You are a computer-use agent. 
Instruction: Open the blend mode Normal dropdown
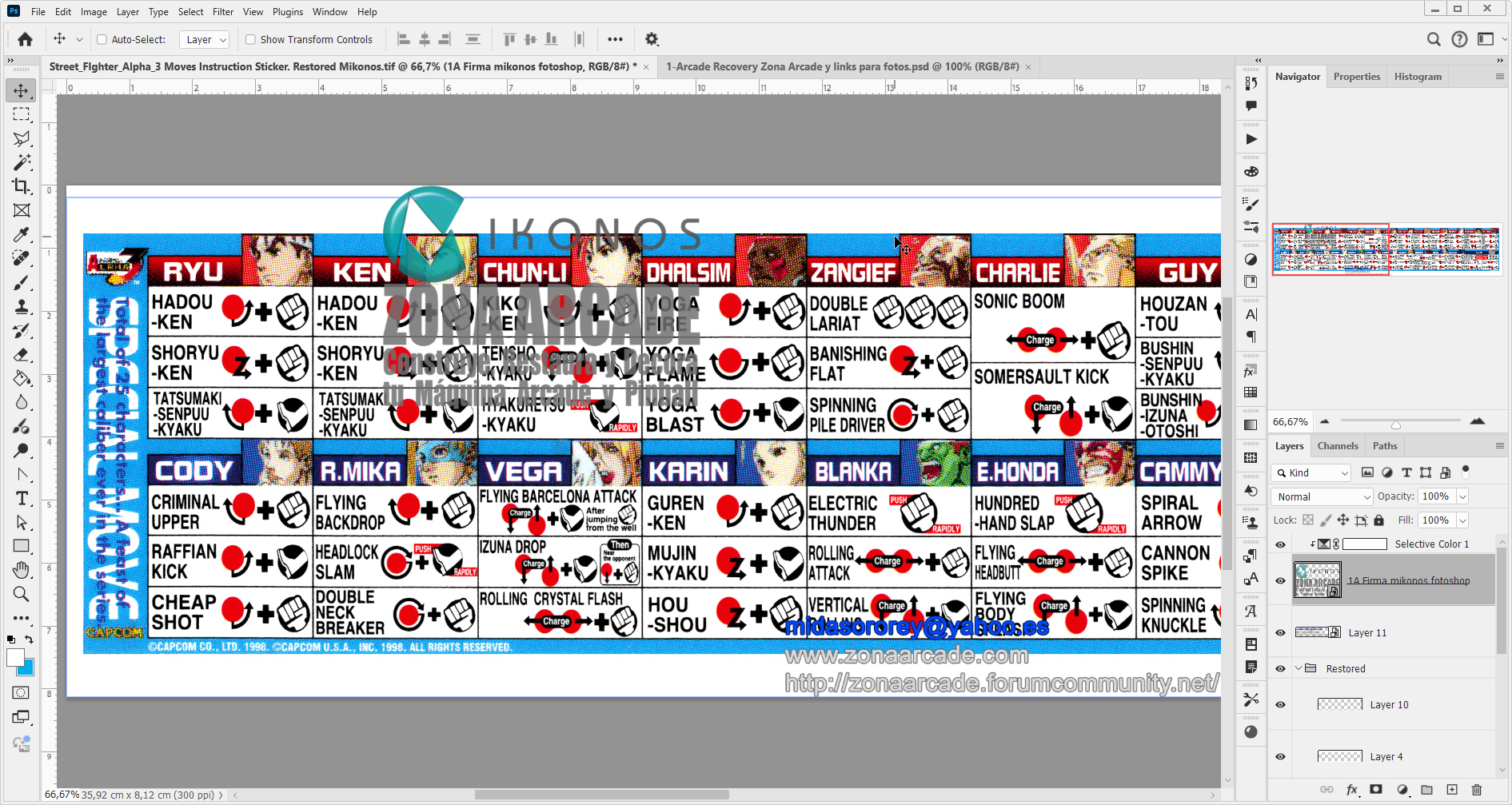tap(1322, 496)
